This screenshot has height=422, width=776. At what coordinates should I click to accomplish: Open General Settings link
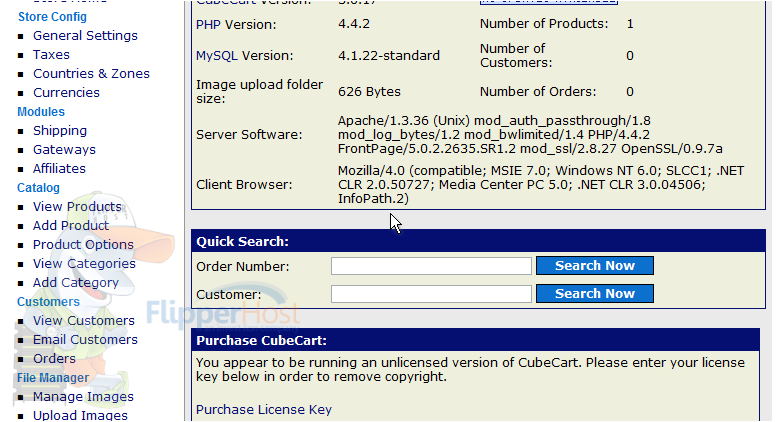click(85, 36)
